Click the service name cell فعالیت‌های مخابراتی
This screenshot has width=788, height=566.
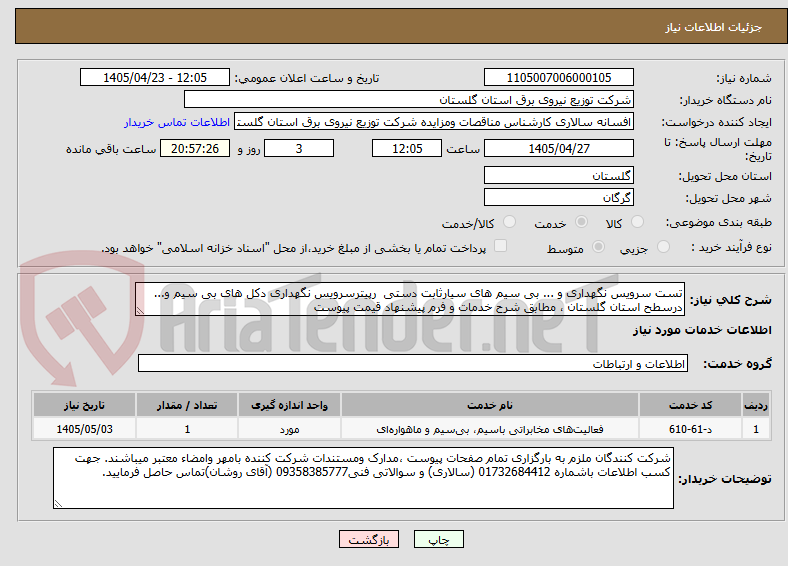point(490,429)
